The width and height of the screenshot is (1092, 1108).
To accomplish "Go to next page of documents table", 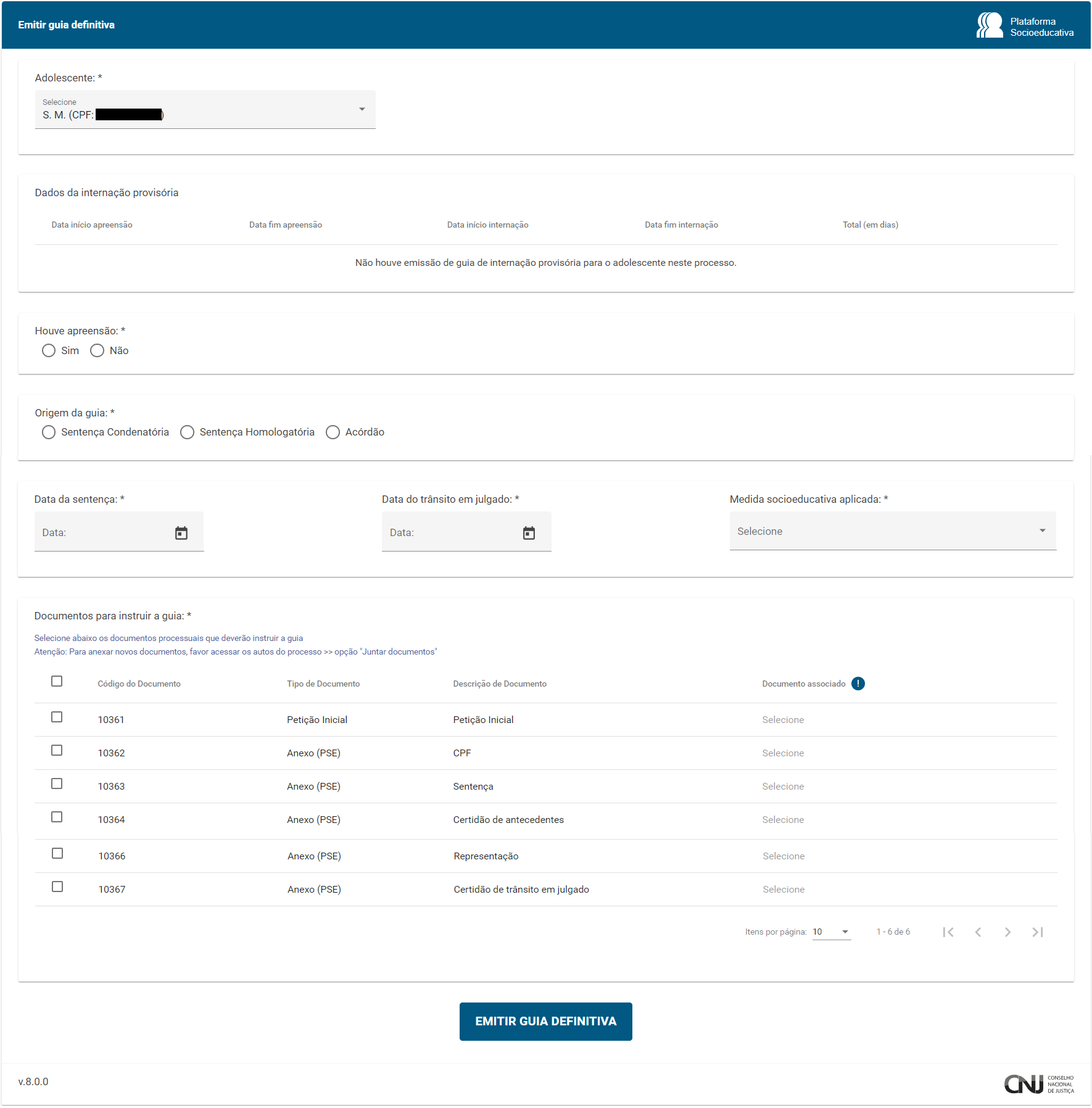I will (x=1007, y=932).
